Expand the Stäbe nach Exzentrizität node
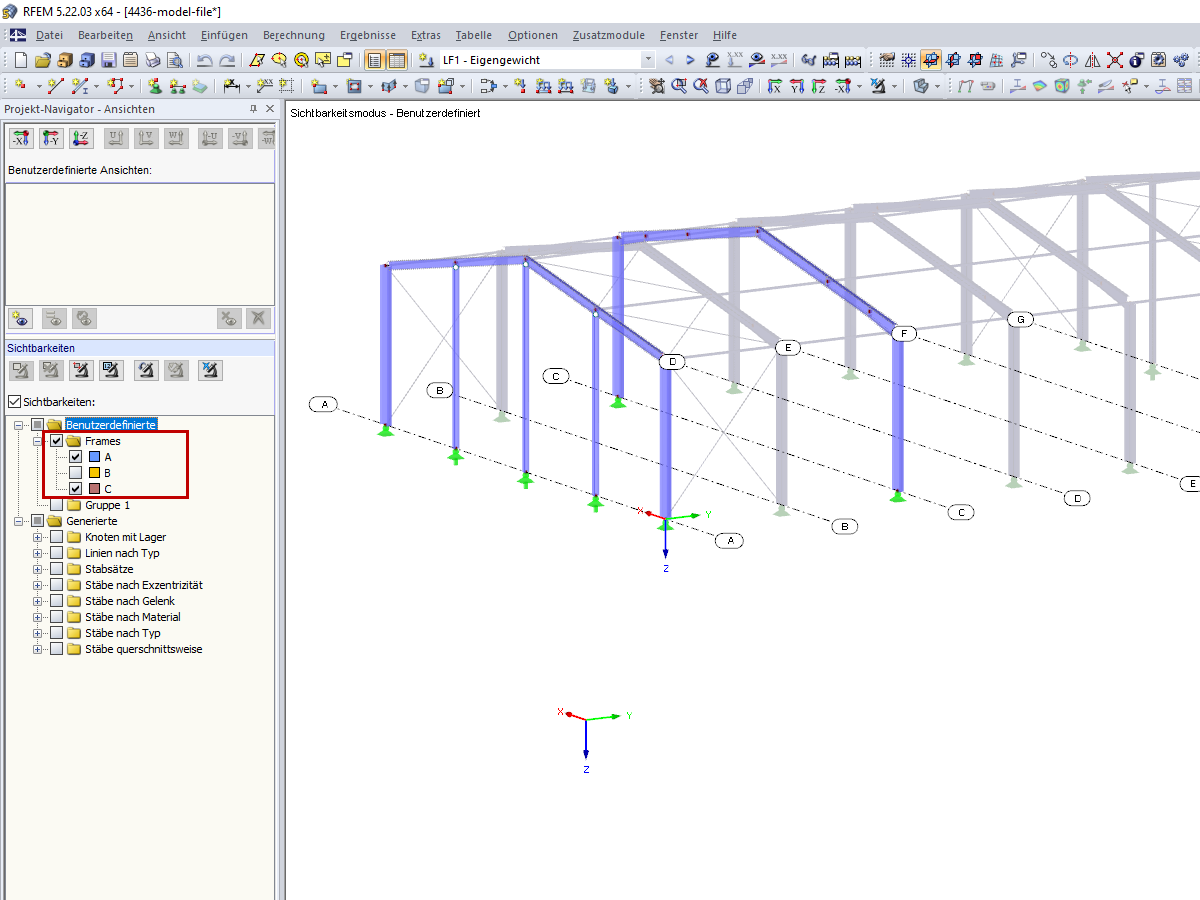The width and height of the screenshot is (1200, 900). [38, 585]
